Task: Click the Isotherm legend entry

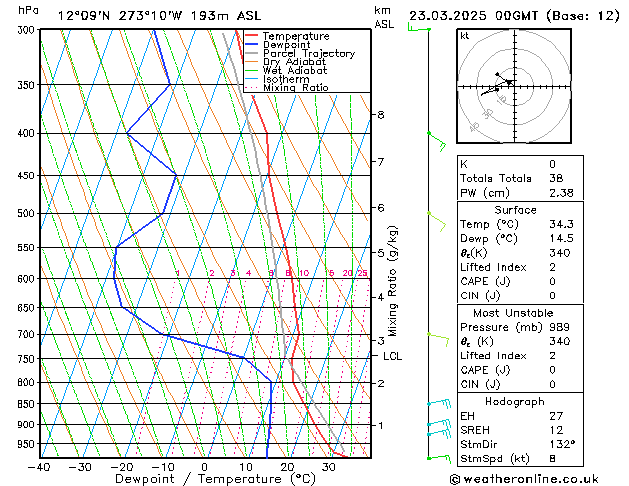Action: (277, 79)
